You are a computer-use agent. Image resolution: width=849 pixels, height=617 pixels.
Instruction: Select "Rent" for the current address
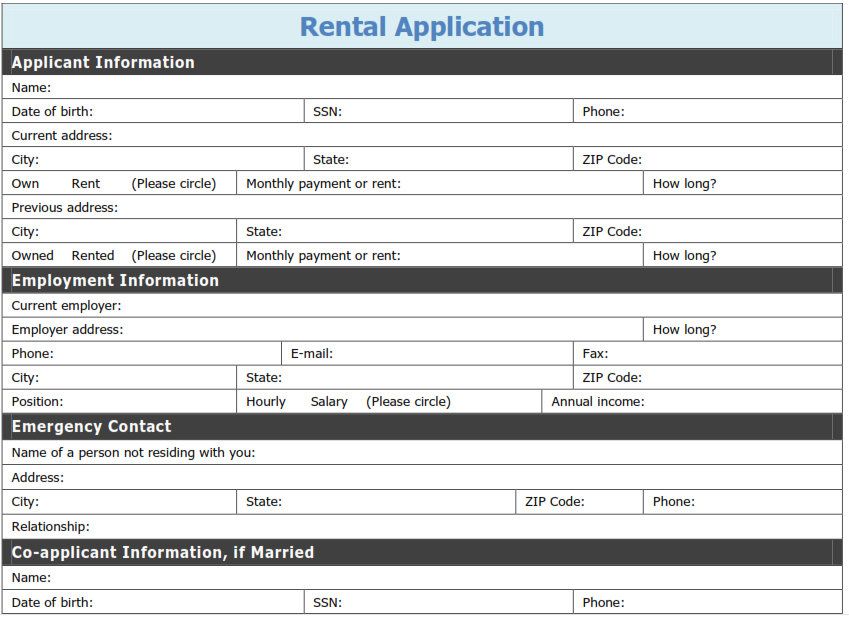86,184
